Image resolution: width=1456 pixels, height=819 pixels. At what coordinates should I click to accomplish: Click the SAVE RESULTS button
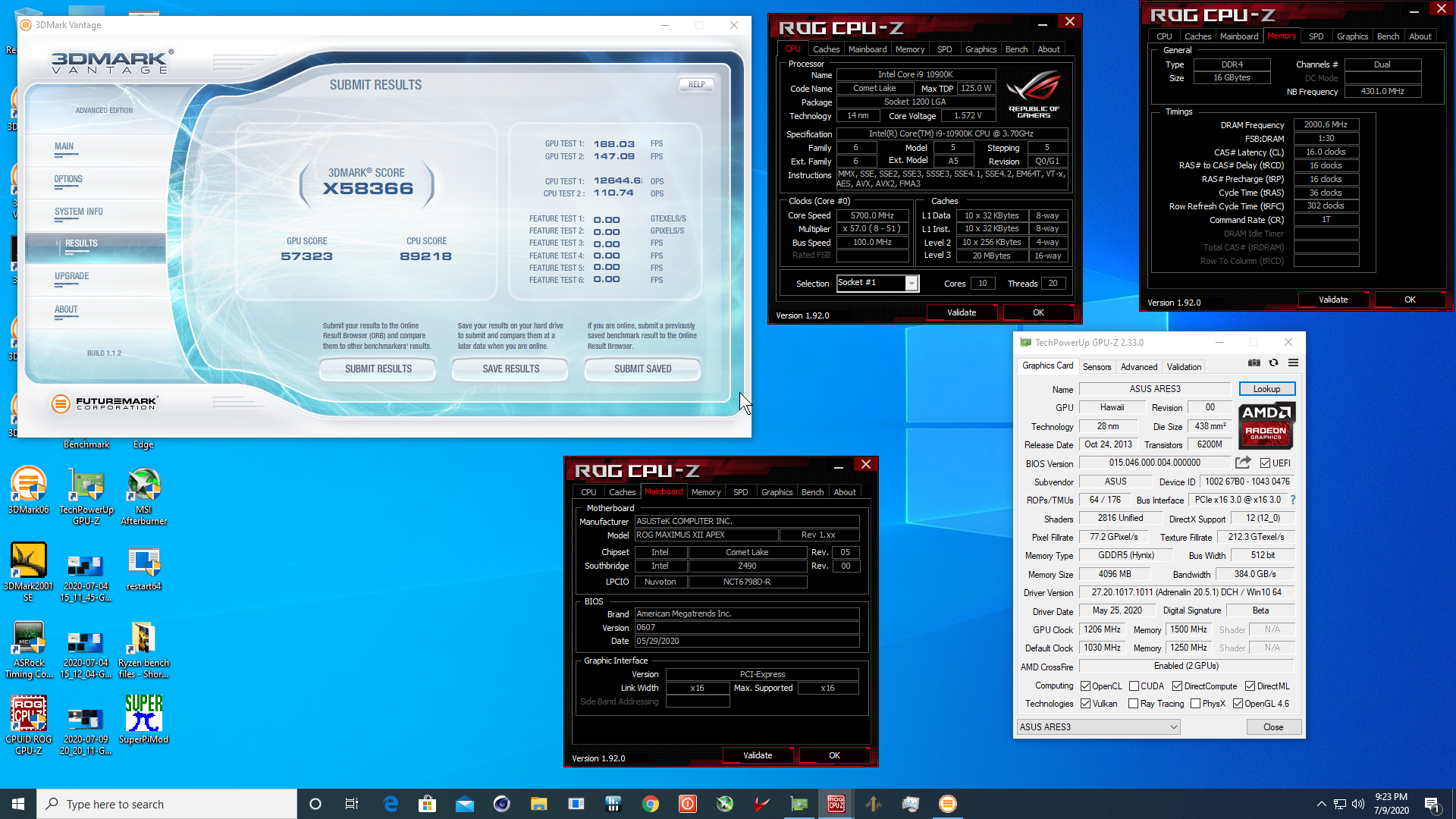tap(510, 369)
